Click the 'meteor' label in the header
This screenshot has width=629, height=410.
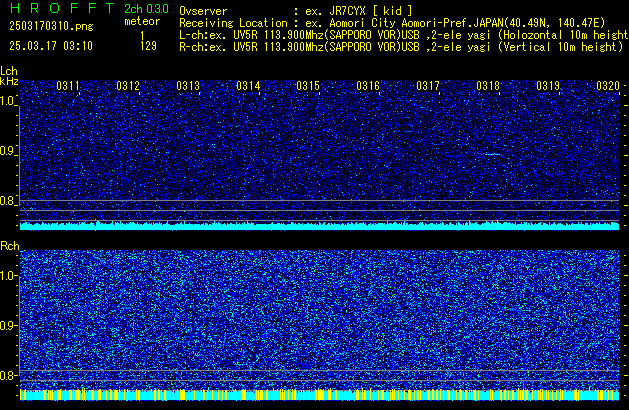[142, 21]
